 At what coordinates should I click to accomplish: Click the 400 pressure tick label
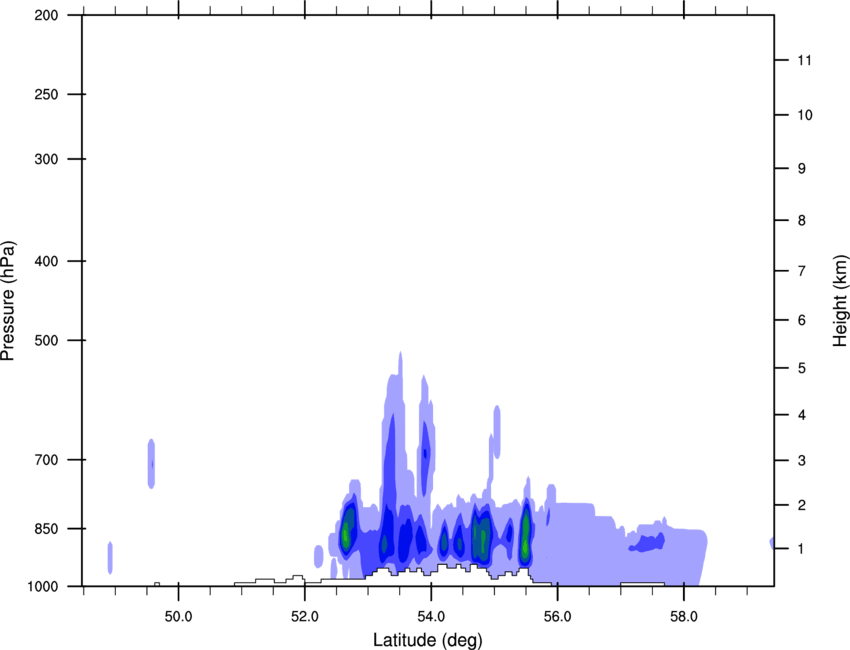(x=46, y=261)
